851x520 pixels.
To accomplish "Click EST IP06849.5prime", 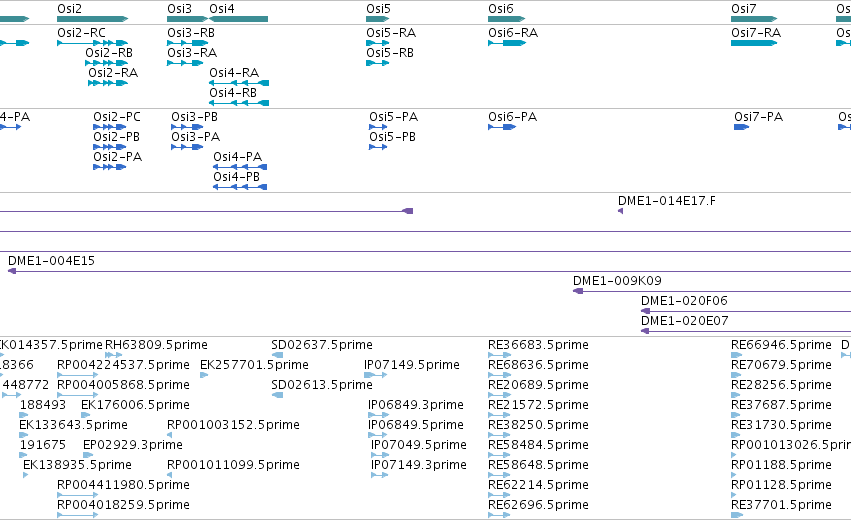I will tap(416, 425).
